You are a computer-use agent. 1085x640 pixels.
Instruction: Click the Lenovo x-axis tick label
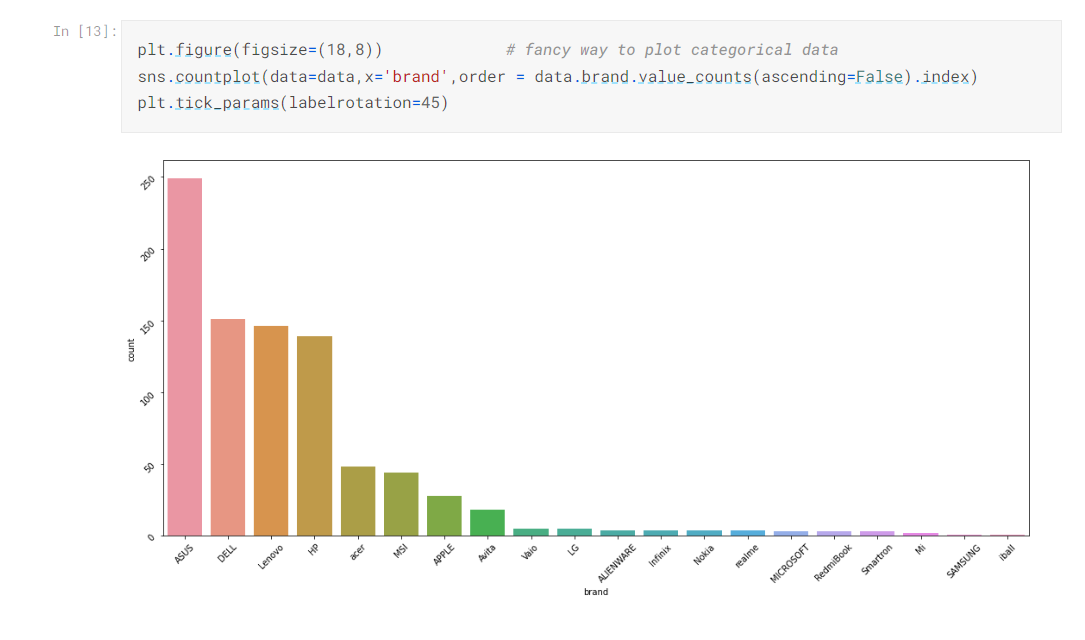coord(270,557)
